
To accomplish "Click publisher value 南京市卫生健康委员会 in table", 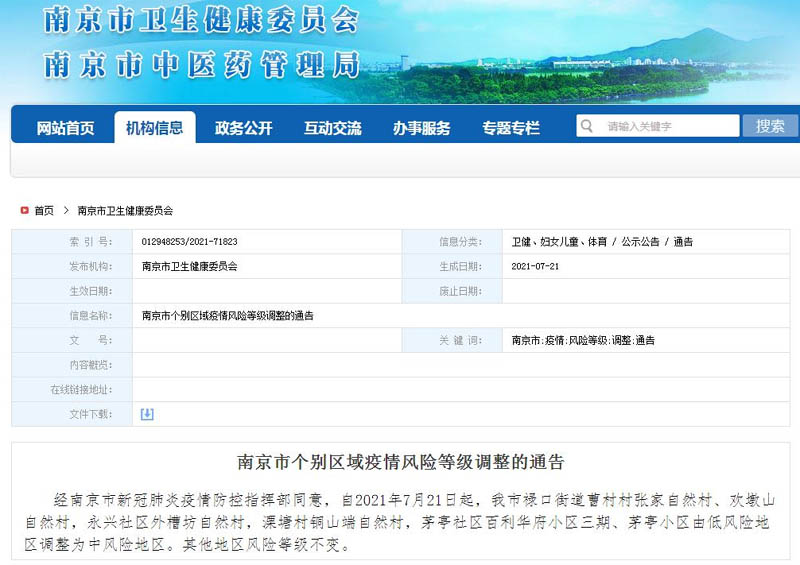I will 189,266.
